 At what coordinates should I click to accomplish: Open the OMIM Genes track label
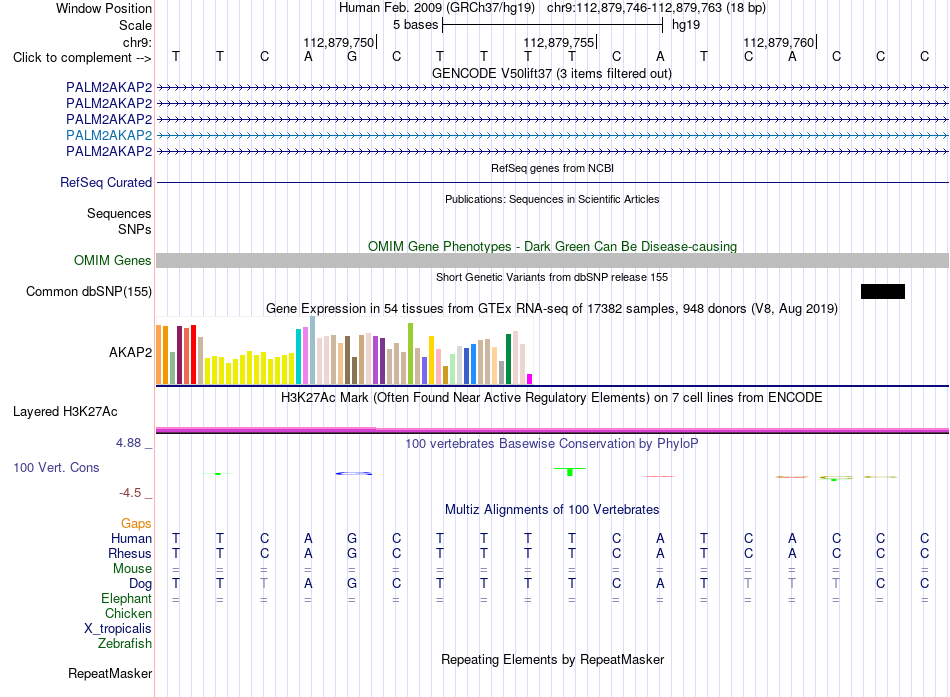(x=113, y=261)
